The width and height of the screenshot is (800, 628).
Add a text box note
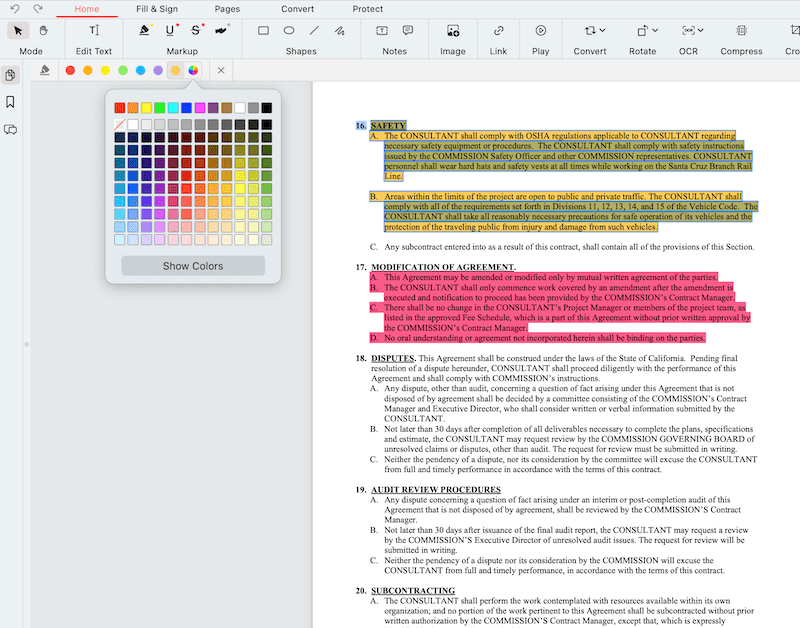tap(382, 31)
